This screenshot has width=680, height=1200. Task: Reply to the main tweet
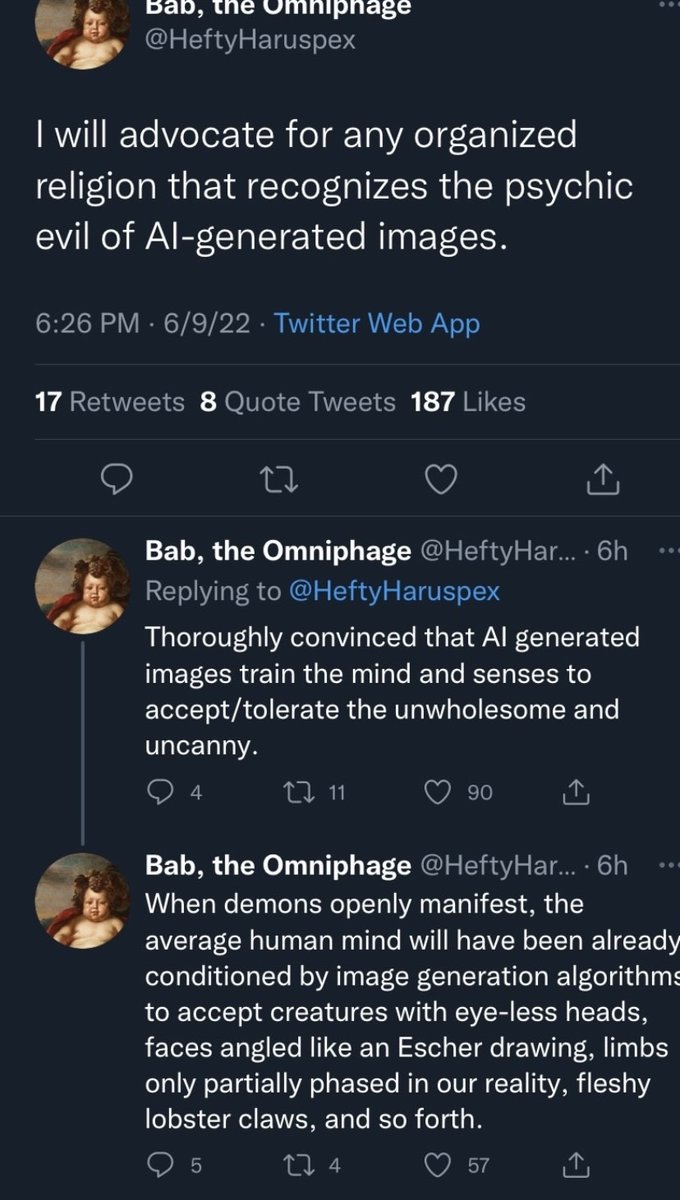[x=118, y=481]
